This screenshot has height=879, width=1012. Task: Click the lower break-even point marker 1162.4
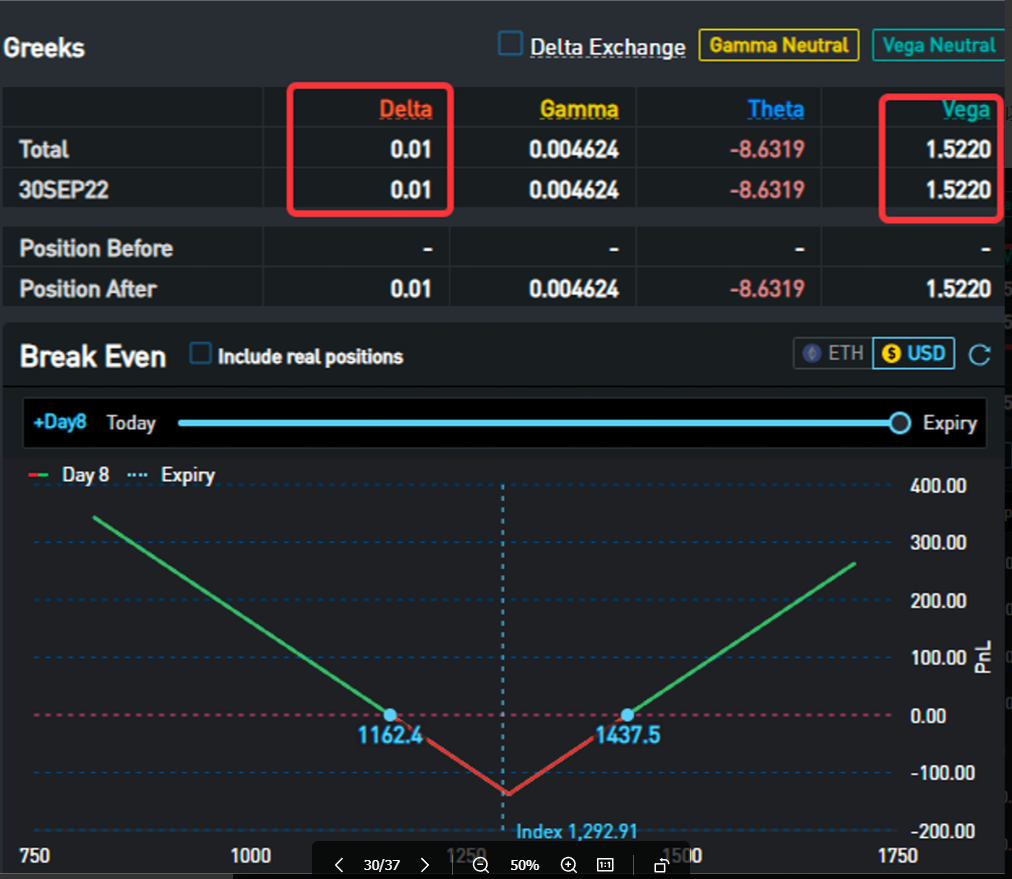coord(390,715)
